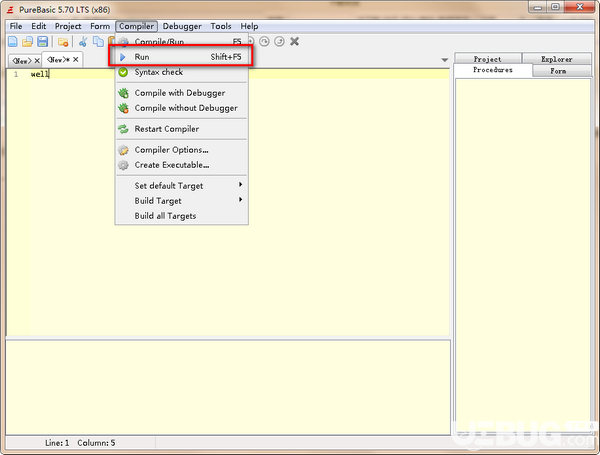The height and width of the screenshot is (455, 600).
Task: Open the Form menu
Action: tap(100, 26)
